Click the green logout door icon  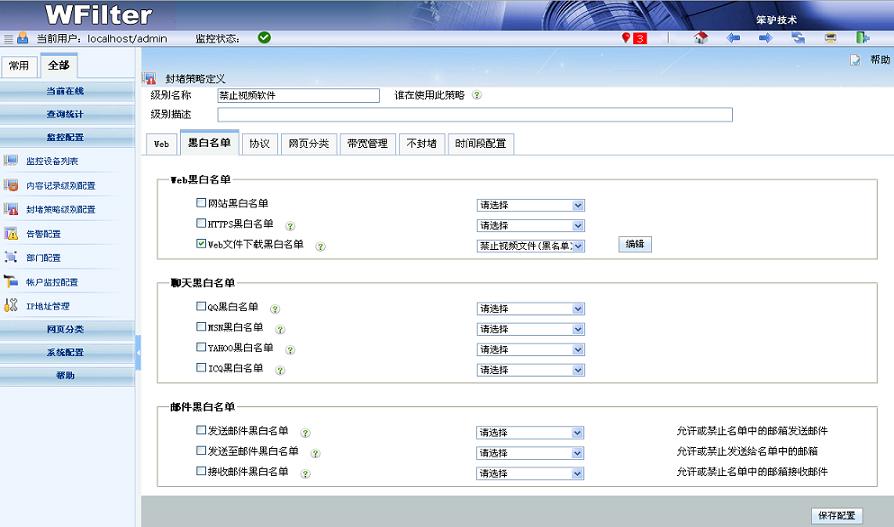(862, 38)
